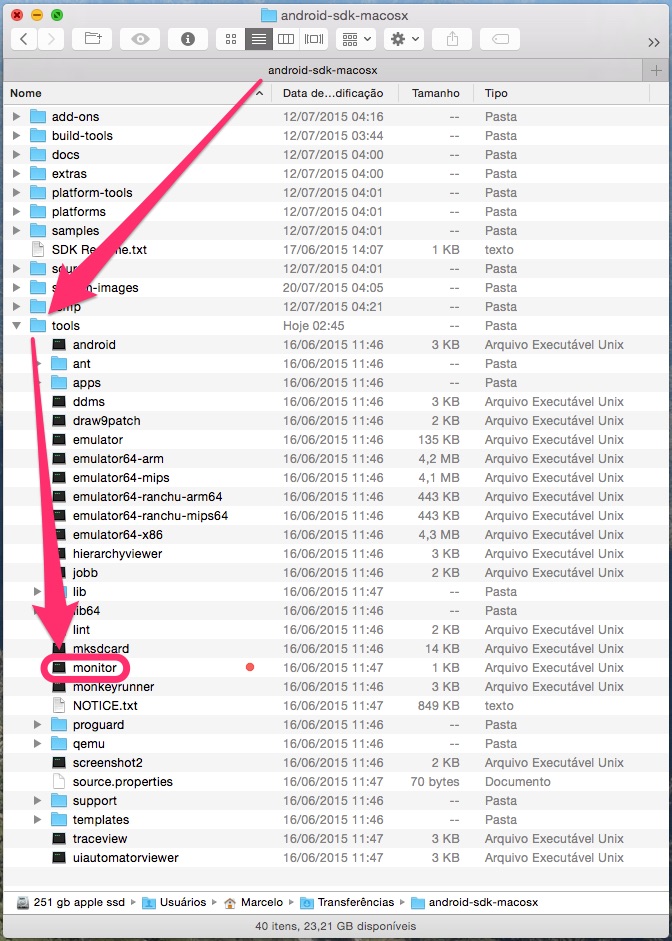This screenshot has width=672, height=941.
Task: Switch to icon view
Action: (x=230, y=40)
